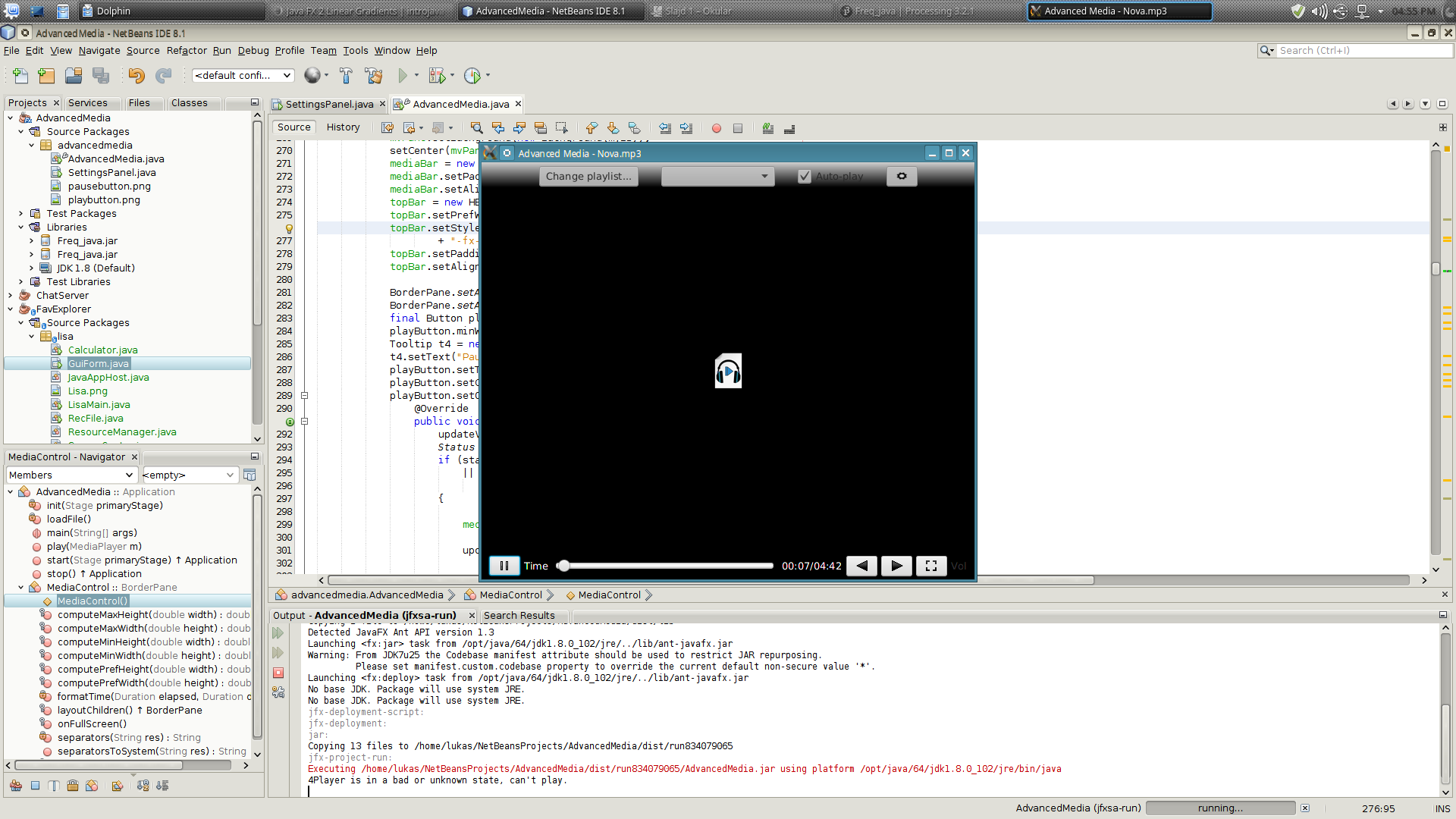Pause playback in media player
Screen dimensions: 1456x819
(x=504, y=566)
